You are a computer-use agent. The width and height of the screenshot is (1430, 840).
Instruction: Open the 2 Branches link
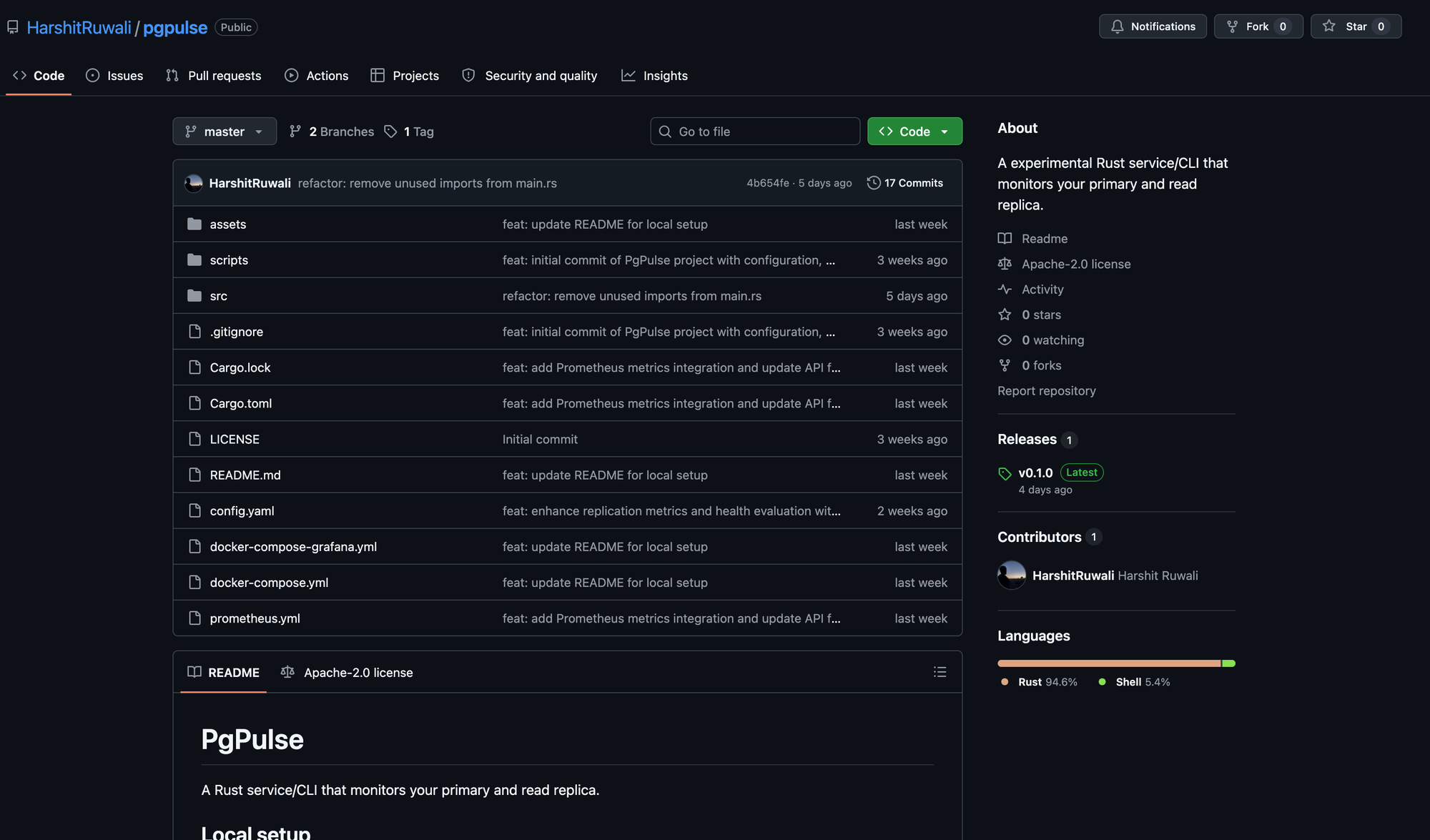coord(332,132)
